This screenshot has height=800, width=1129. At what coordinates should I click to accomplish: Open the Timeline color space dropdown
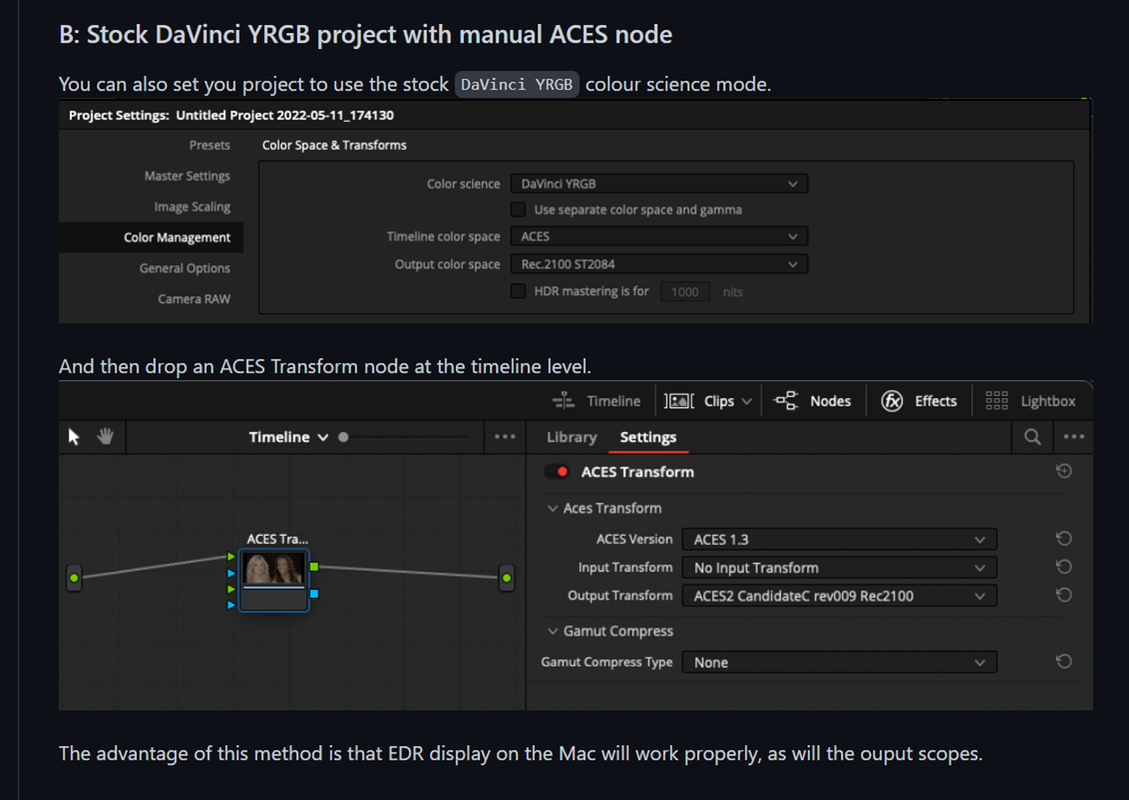(x=659, y=236)
